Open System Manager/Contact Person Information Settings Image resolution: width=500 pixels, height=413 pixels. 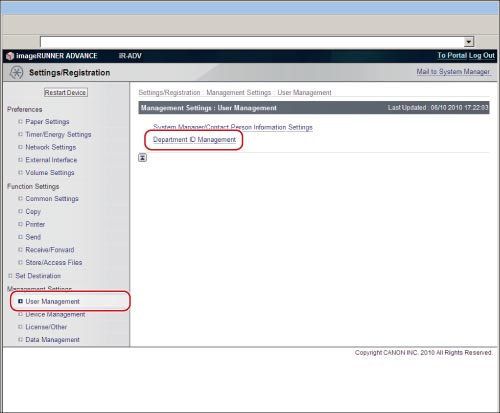click(x=233, y=127)
